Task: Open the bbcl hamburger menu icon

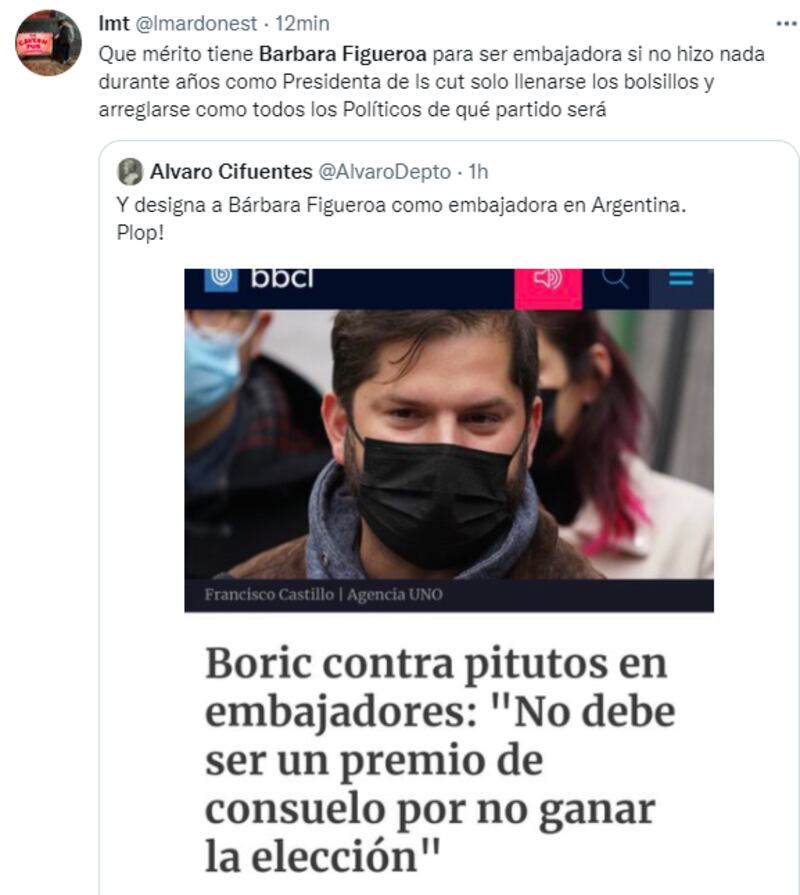Action: (x=681, y=278)
